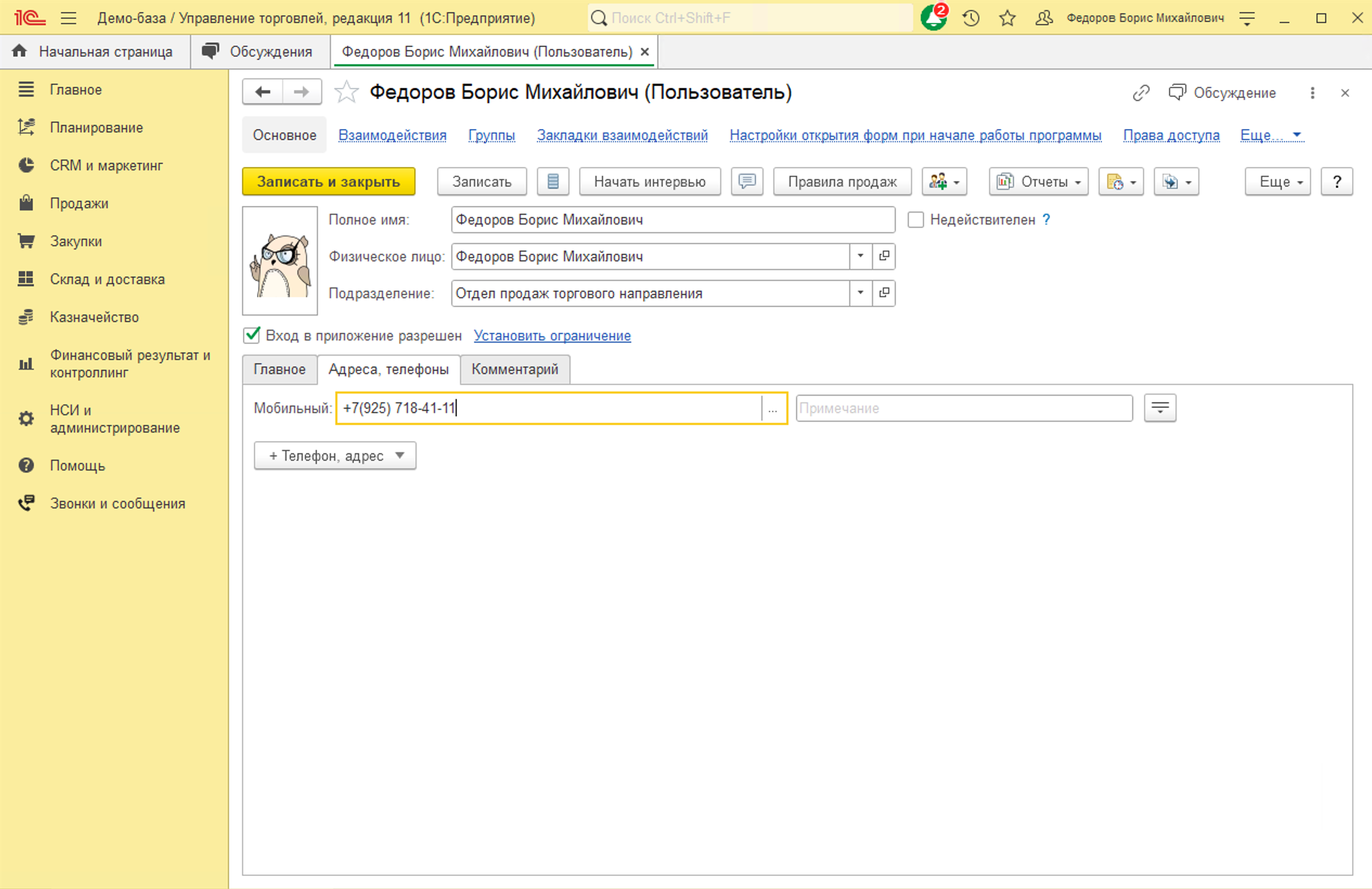1372x889 pixels.
Task: Expand the Физическое лицо dropdown
Action: (860, 256)
